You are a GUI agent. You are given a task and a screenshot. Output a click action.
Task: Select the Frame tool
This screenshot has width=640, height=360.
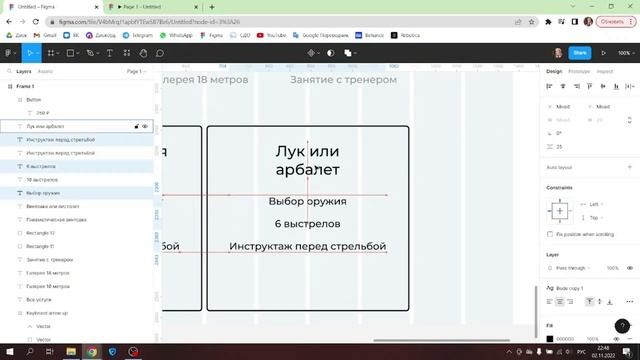pyautogui.click(x=51, y=53)
